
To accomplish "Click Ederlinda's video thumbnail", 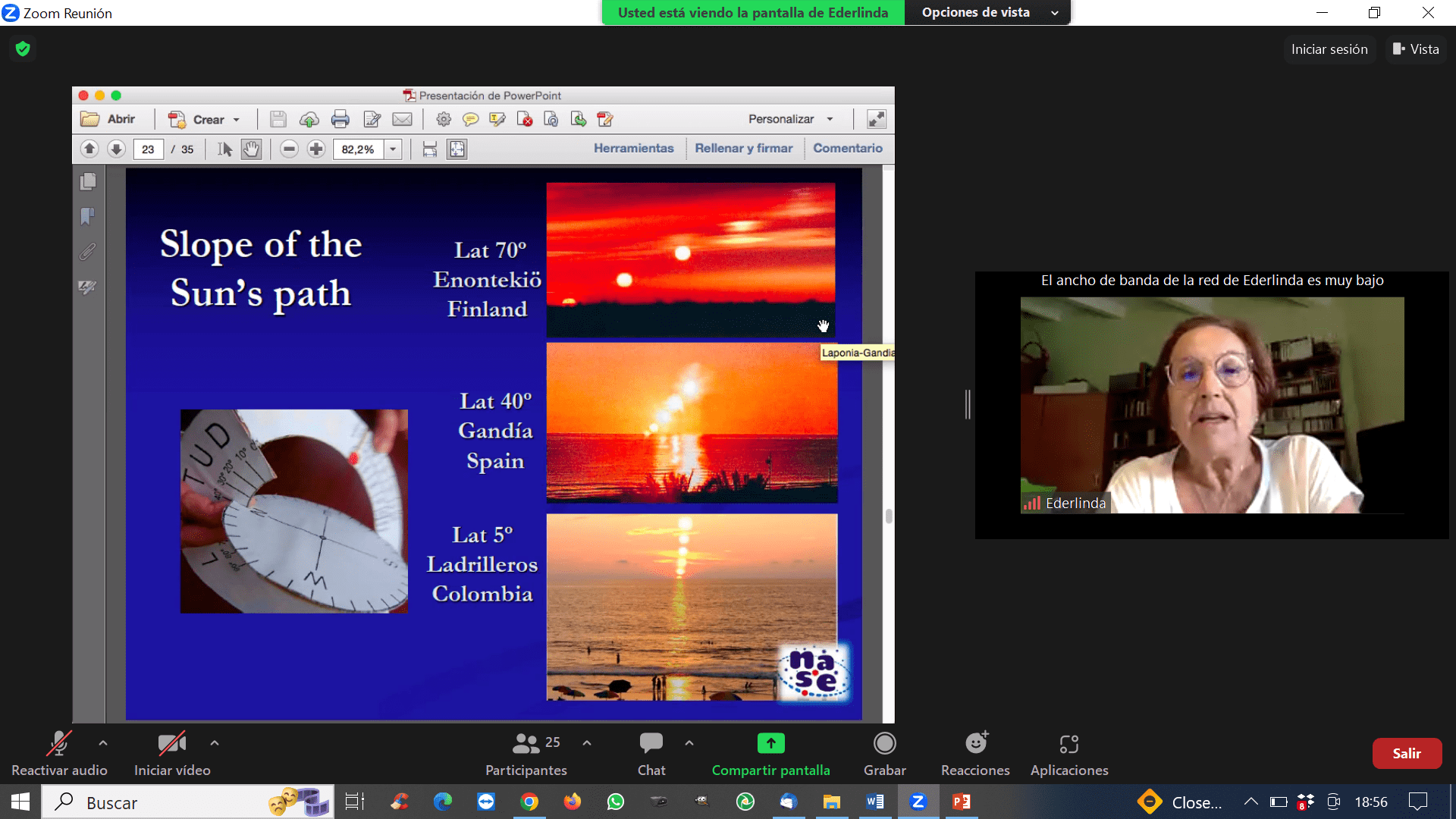I will coord(1212,405).
